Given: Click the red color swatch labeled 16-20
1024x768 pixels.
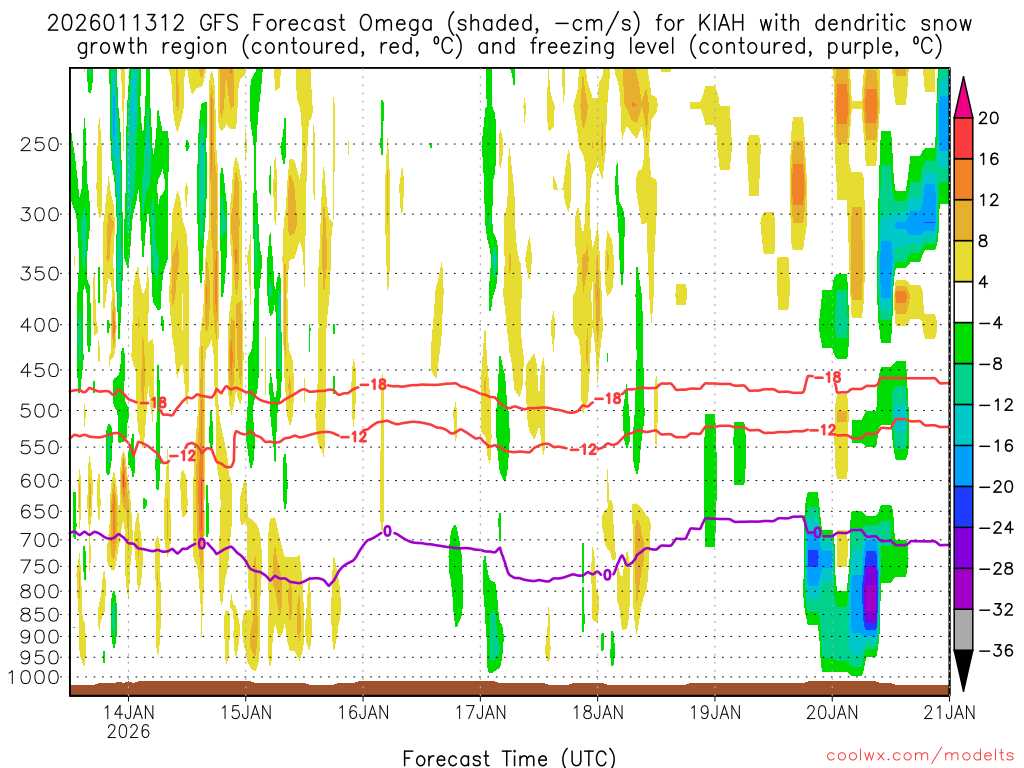Looking at the screenshot, I should (963, 138).
